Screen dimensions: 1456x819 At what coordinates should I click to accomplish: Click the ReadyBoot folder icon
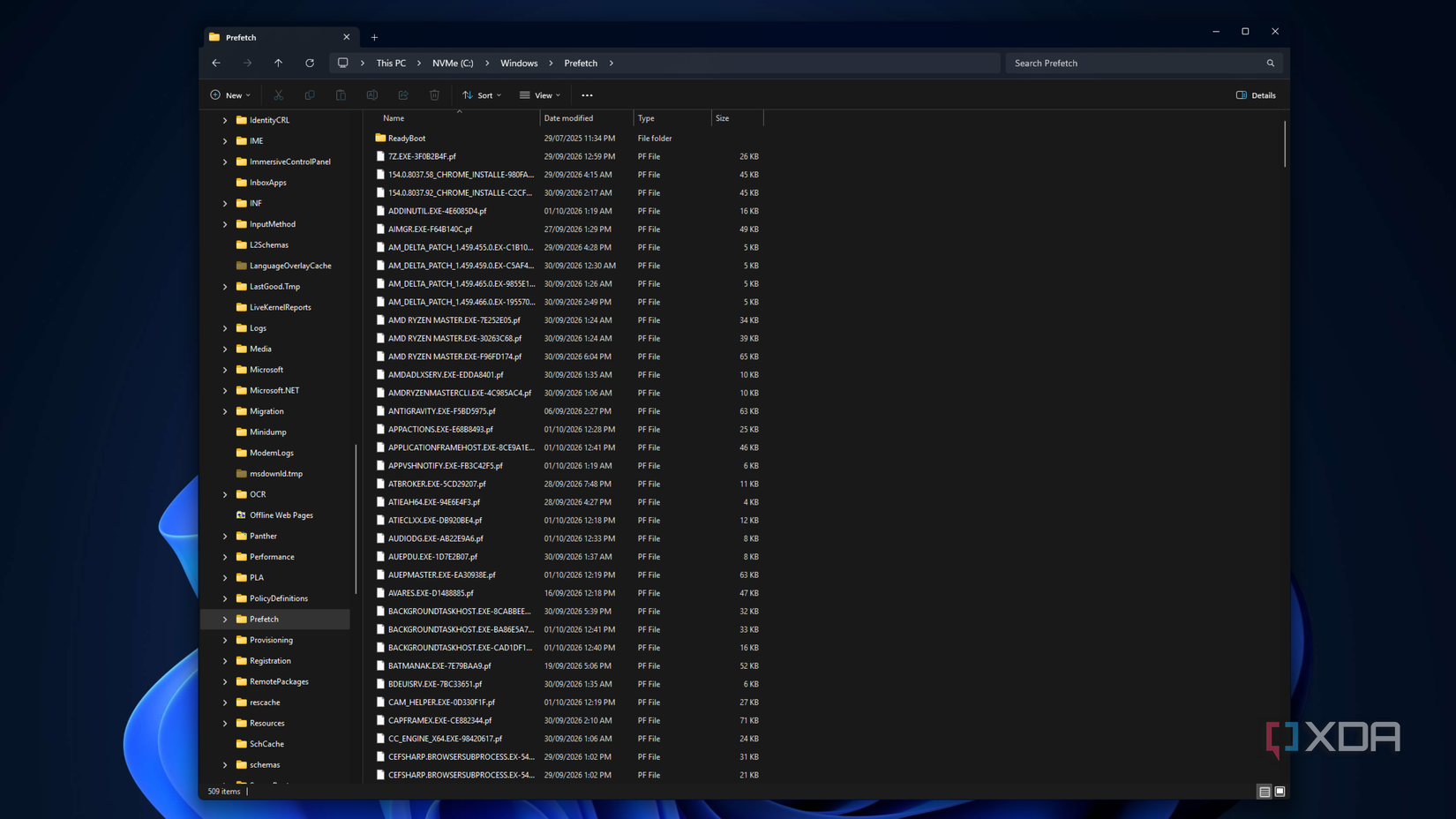380,138
